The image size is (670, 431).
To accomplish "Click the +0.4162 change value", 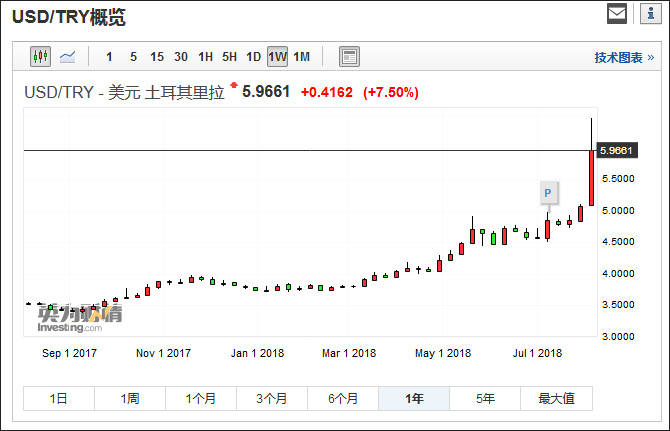I will click(327, 92).
